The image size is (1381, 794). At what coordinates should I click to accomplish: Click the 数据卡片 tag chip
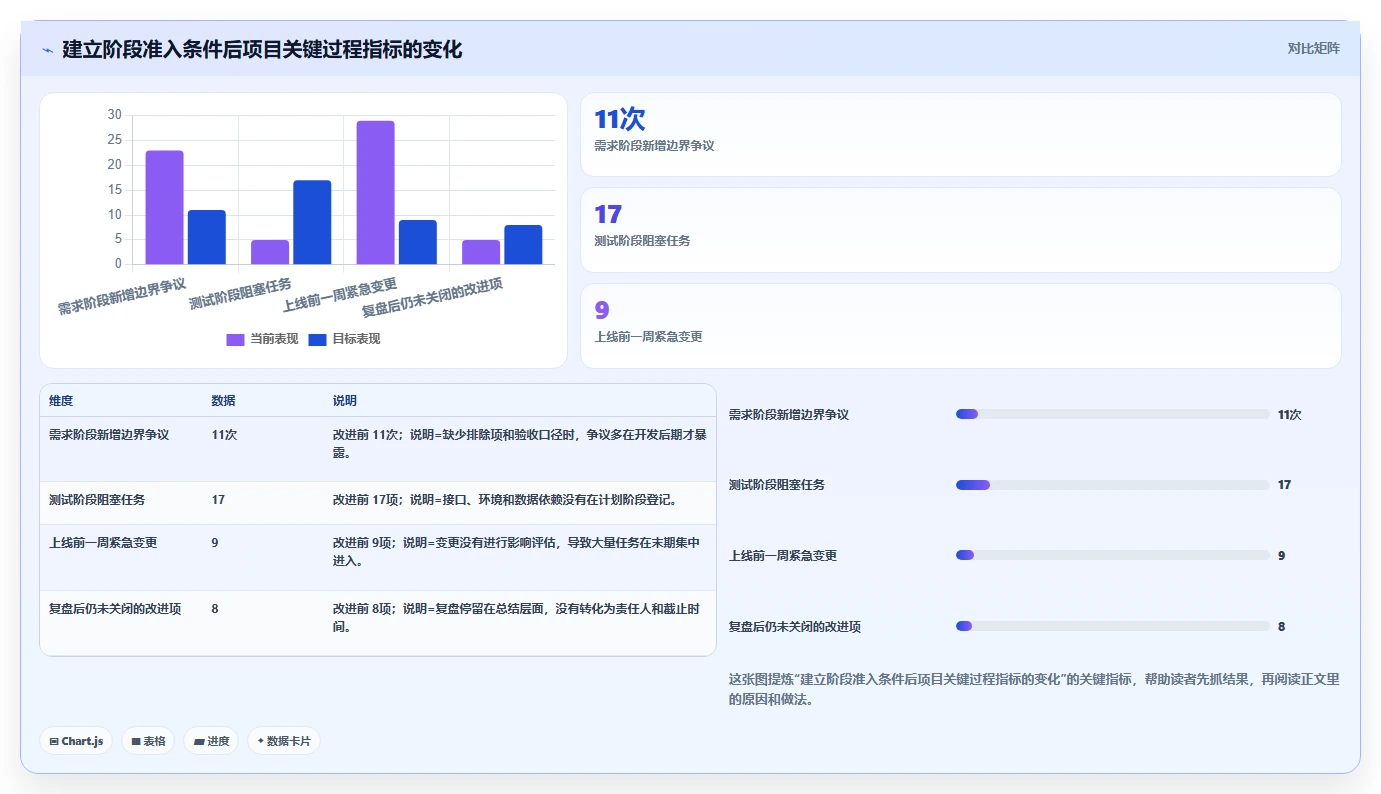(x=284, y=741)
